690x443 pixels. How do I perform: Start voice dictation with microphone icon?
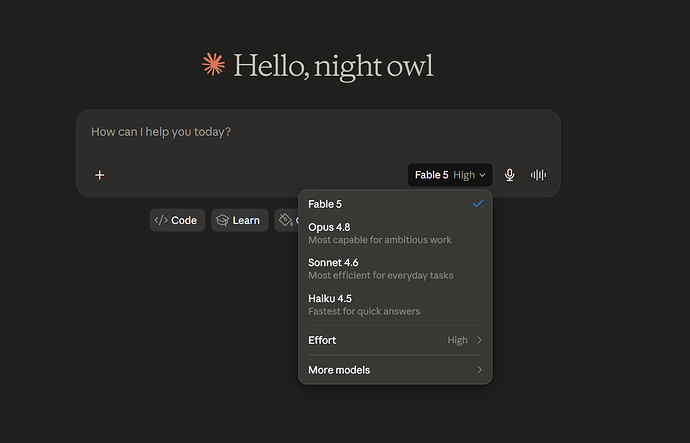coord(509,175)
